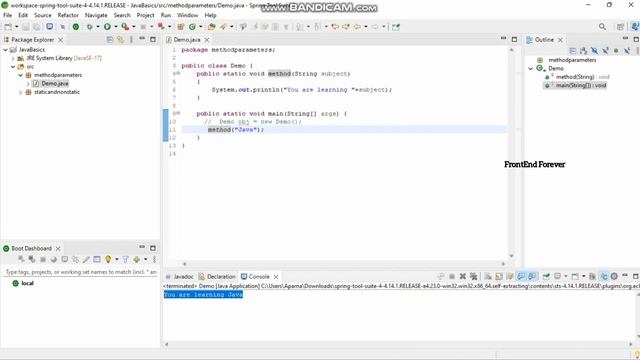Click the toolbar magnifier search icon
640x360 pixels.
tap(602, 27)
